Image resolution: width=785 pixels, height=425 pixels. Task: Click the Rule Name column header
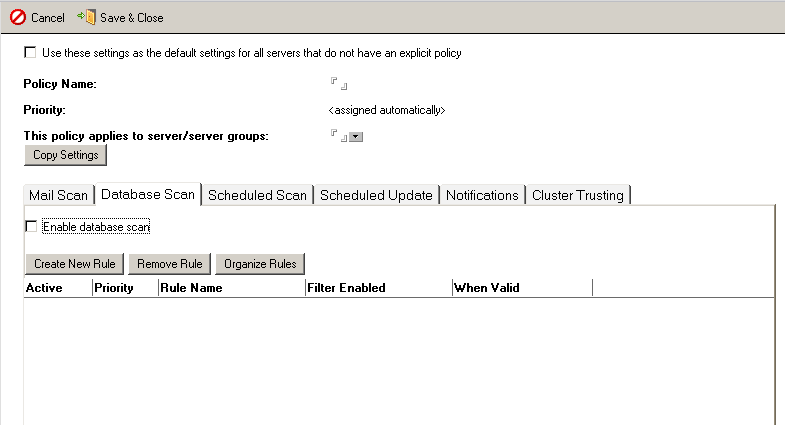191,288
